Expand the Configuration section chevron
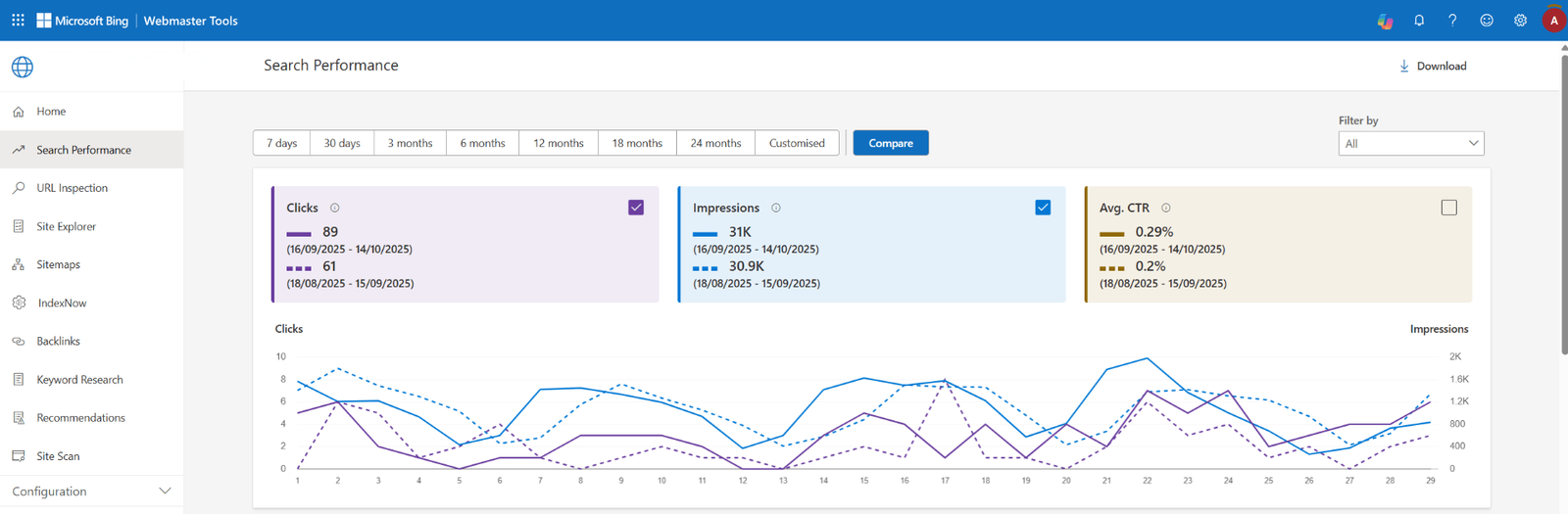Image resolution: width=1568 pixels, height=514 pixels. click(165, 491)
